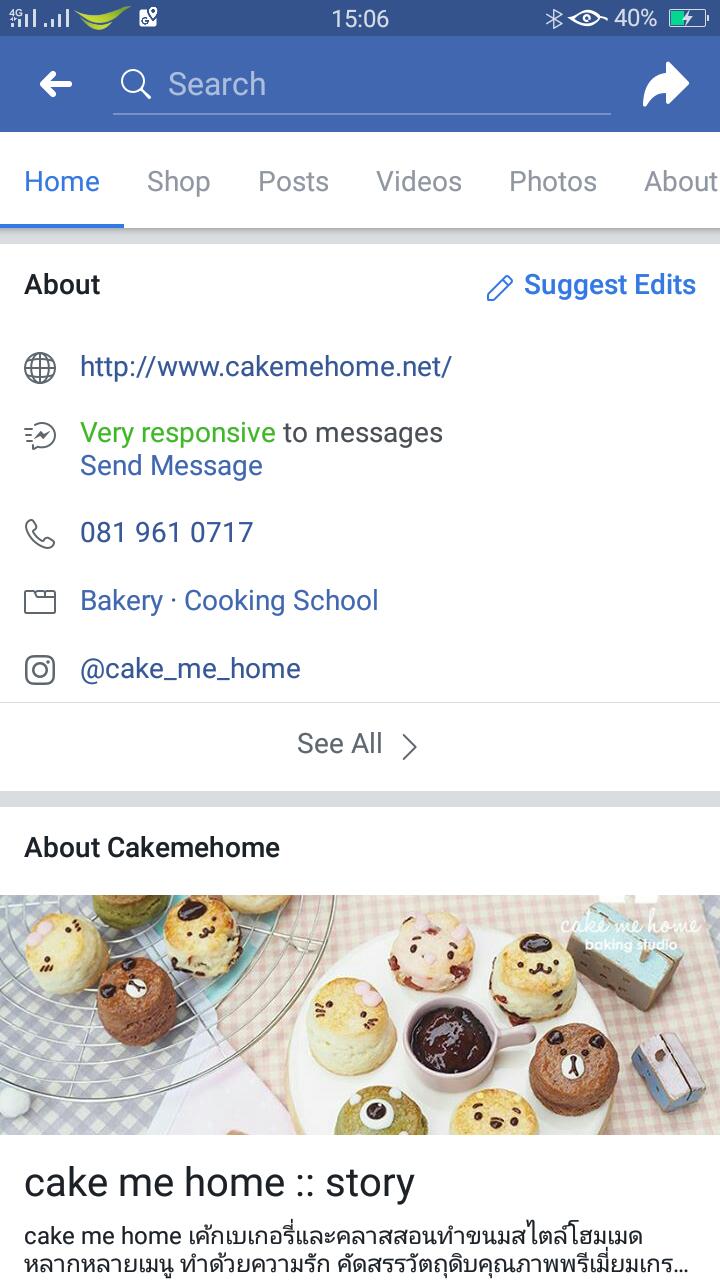Open the @cake_me_home Instagram handle
The width and height of the screenshot is (720, 1280).
[x=190, y=669]
